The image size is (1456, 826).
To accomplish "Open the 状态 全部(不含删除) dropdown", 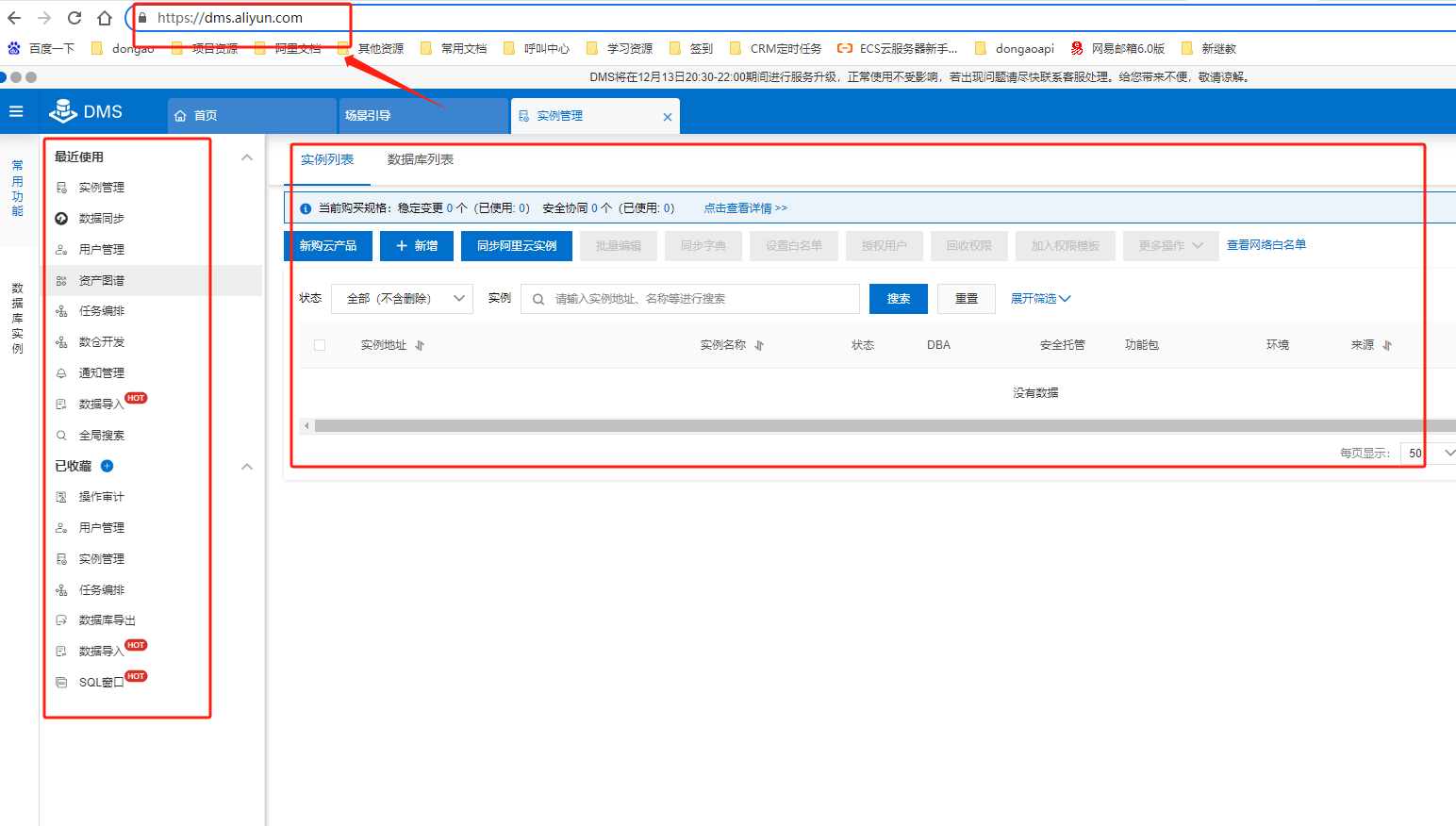I will click(x=403, y=299).
